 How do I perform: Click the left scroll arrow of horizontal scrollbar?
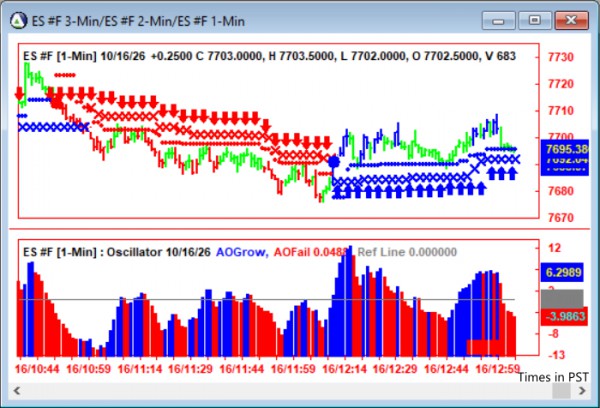(17, 391)
